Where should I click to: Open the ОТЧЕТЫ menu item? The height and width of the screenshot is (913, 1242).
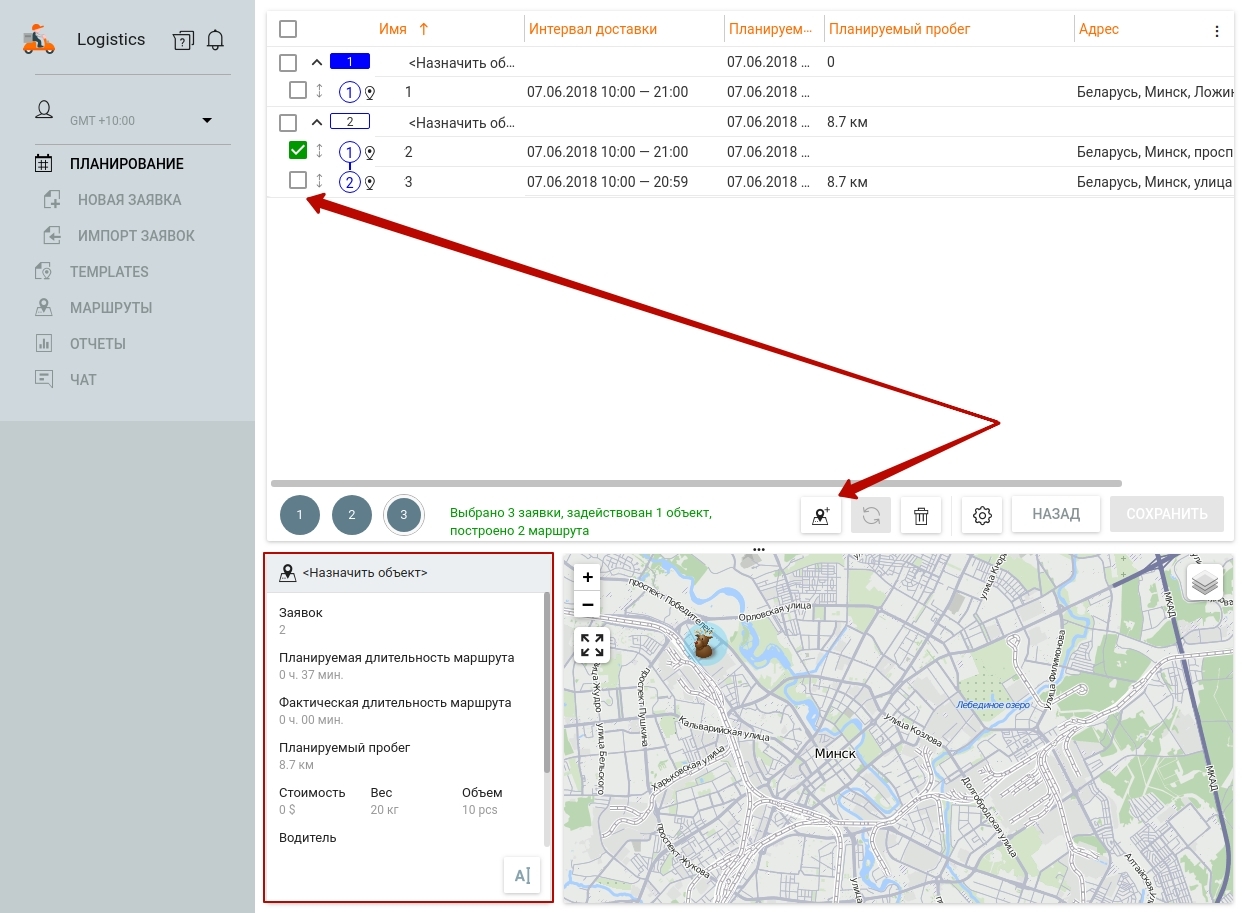coord(98,344)
